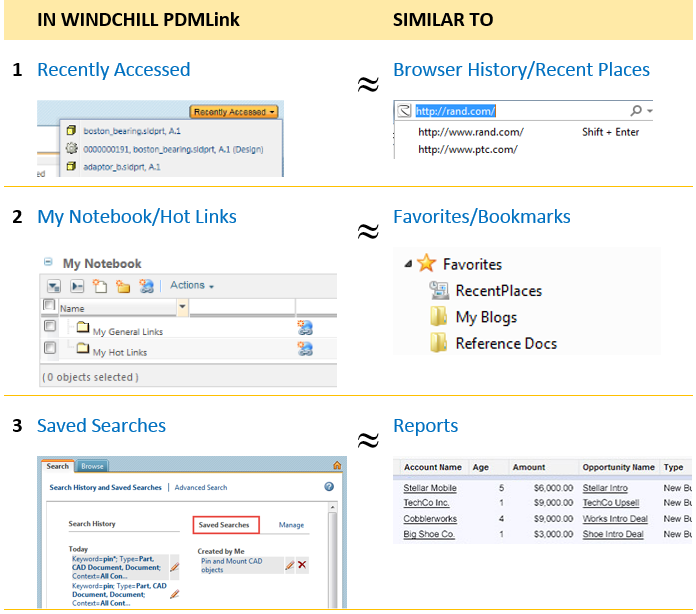Click the Manage link for saved searches

tap(291, 525)
